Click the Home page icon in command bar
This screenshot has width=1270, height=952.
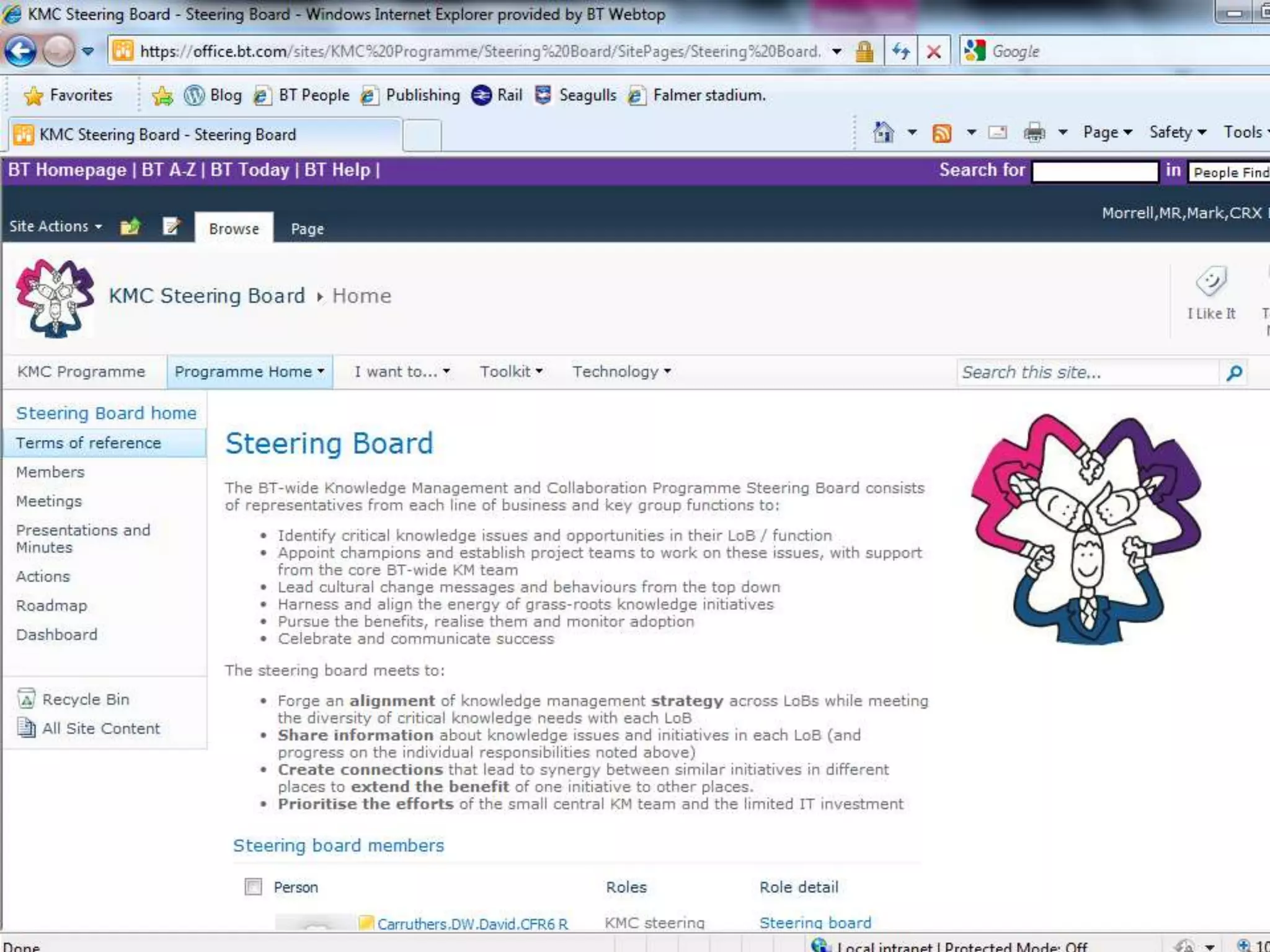point(883,132)
